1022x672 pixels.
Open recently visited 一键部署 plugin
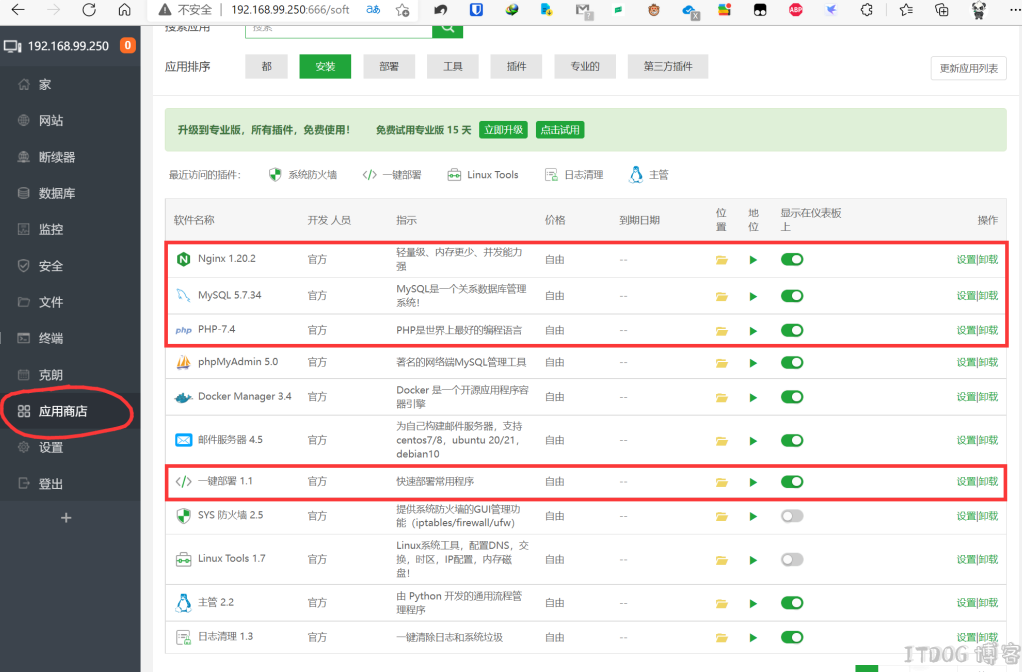[x=392, y=175]
